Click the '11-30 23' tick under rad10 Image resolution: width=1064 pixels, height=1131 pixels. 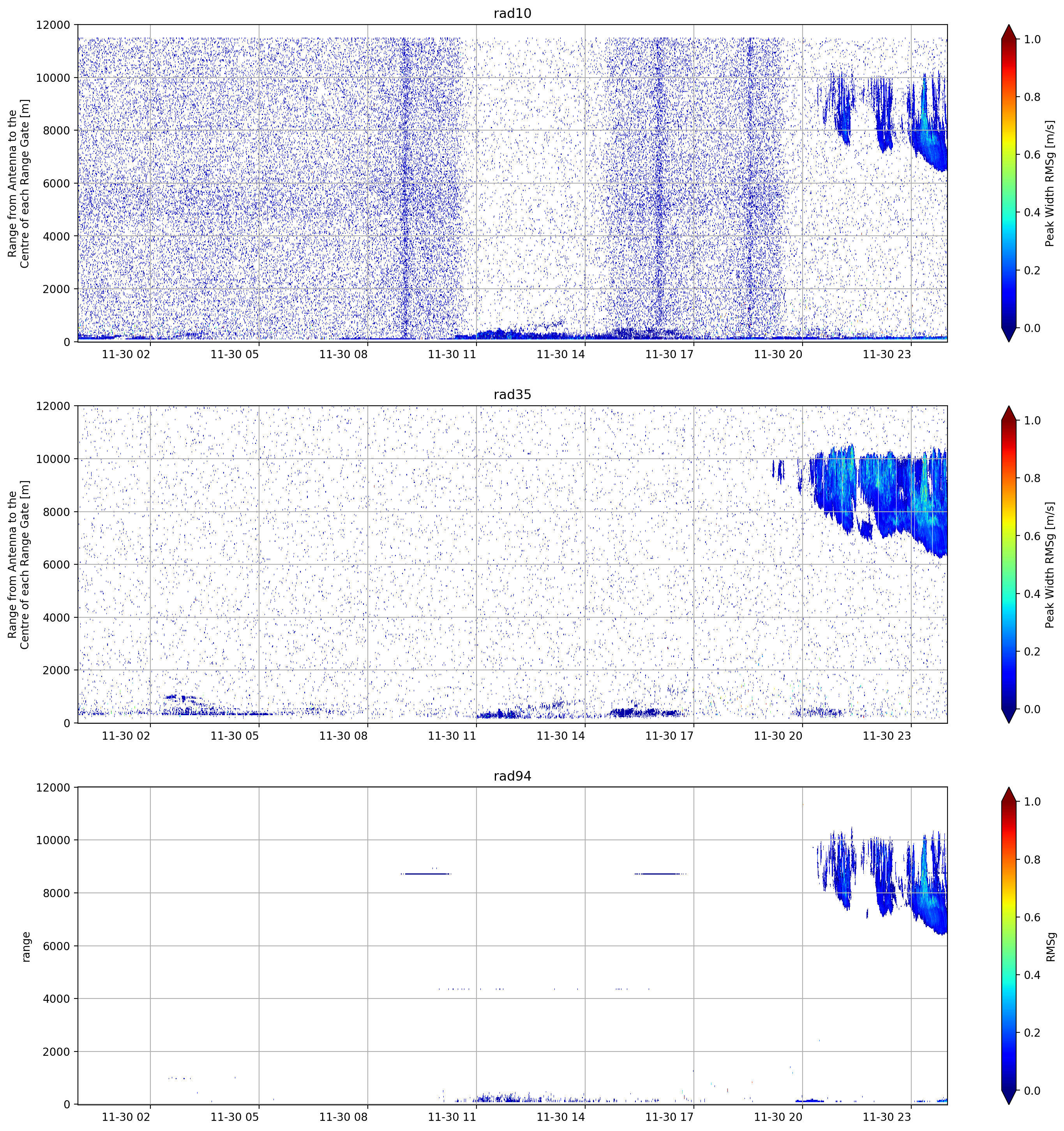887,354
